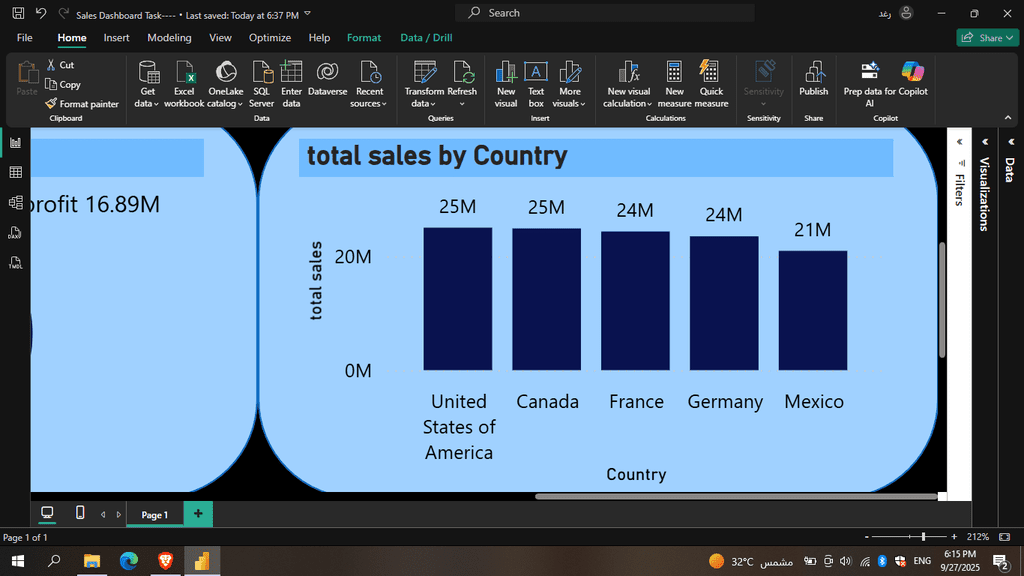Open the DAX query view icon
Screen dimensions: 1024x576
click(x=15, y=234)
